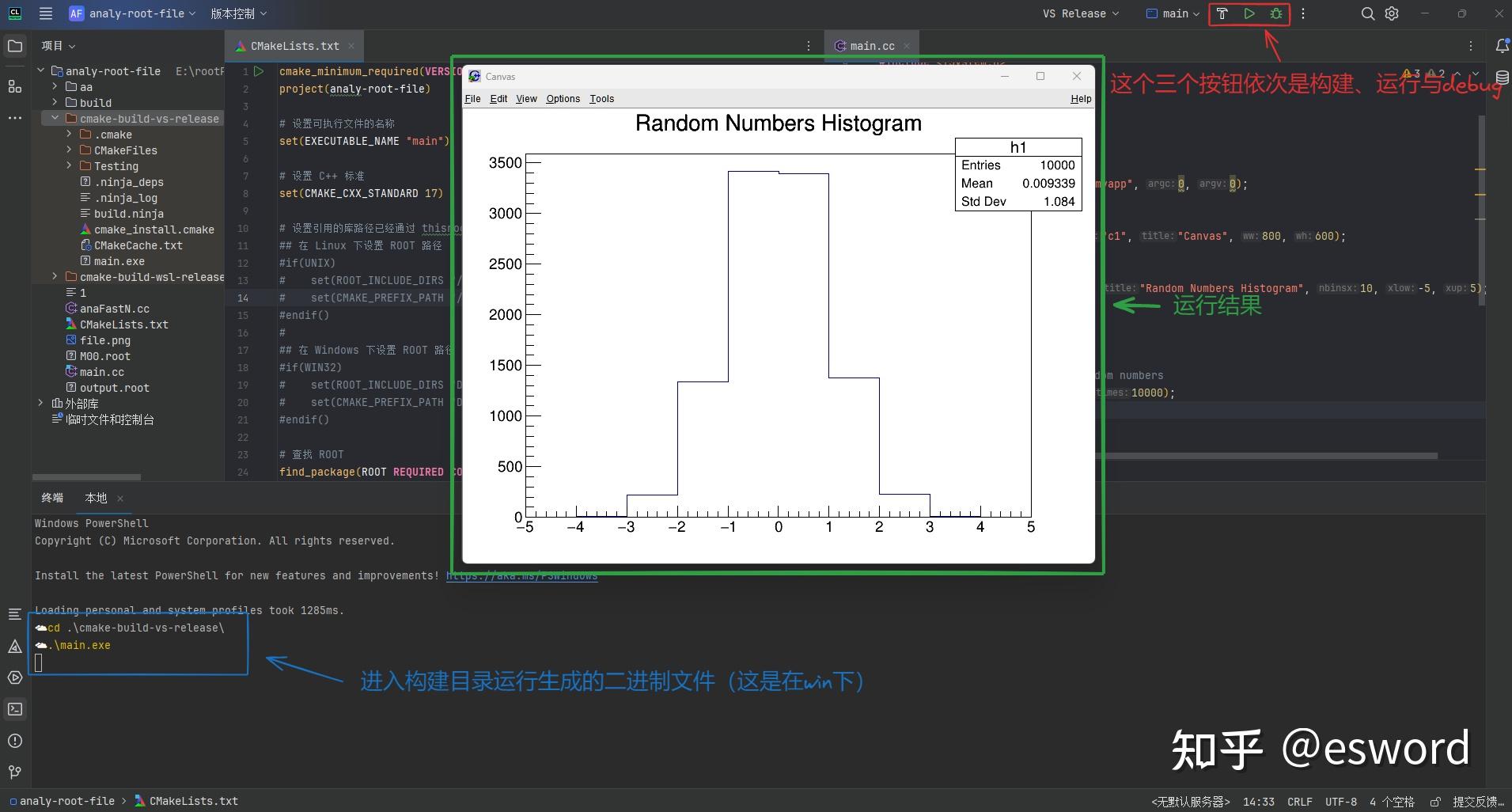Viewport: 1512px width, 812px height.
Task: Build the project using the hammer icon
Action: (x=1223, y=13)
